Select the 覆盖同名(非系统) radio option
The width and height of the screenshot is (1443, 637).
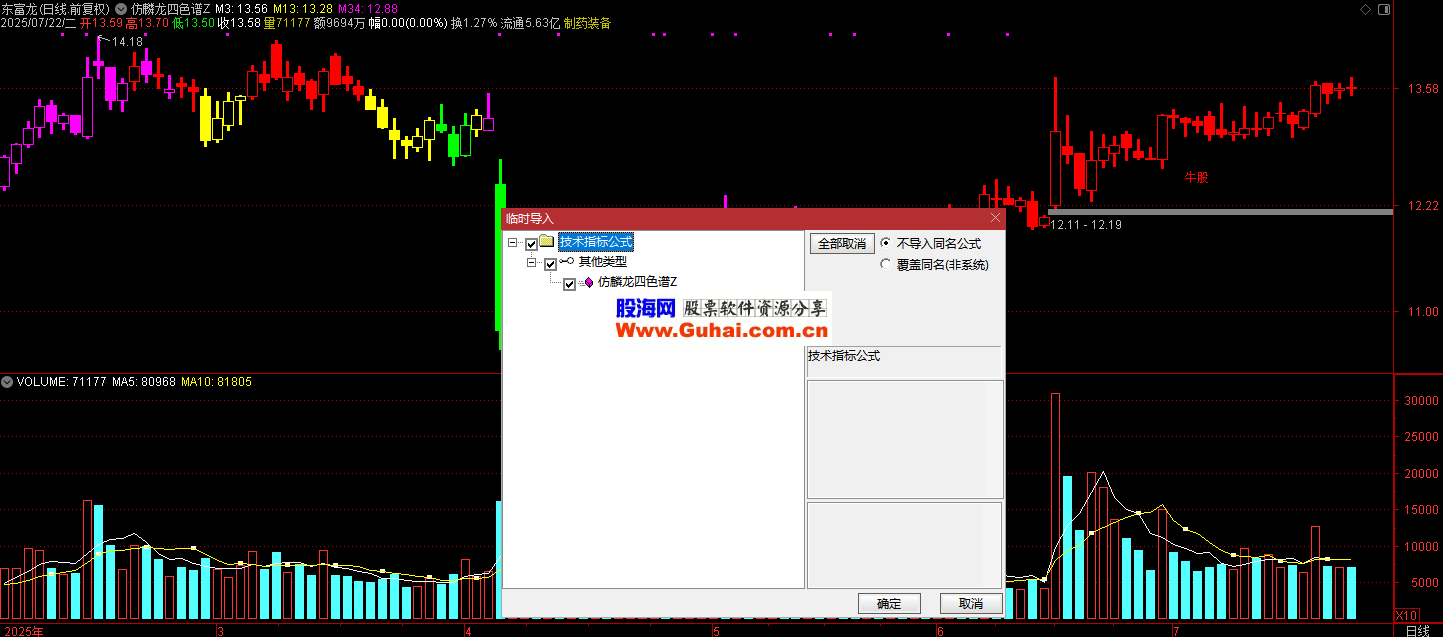[x=885, y=265]
